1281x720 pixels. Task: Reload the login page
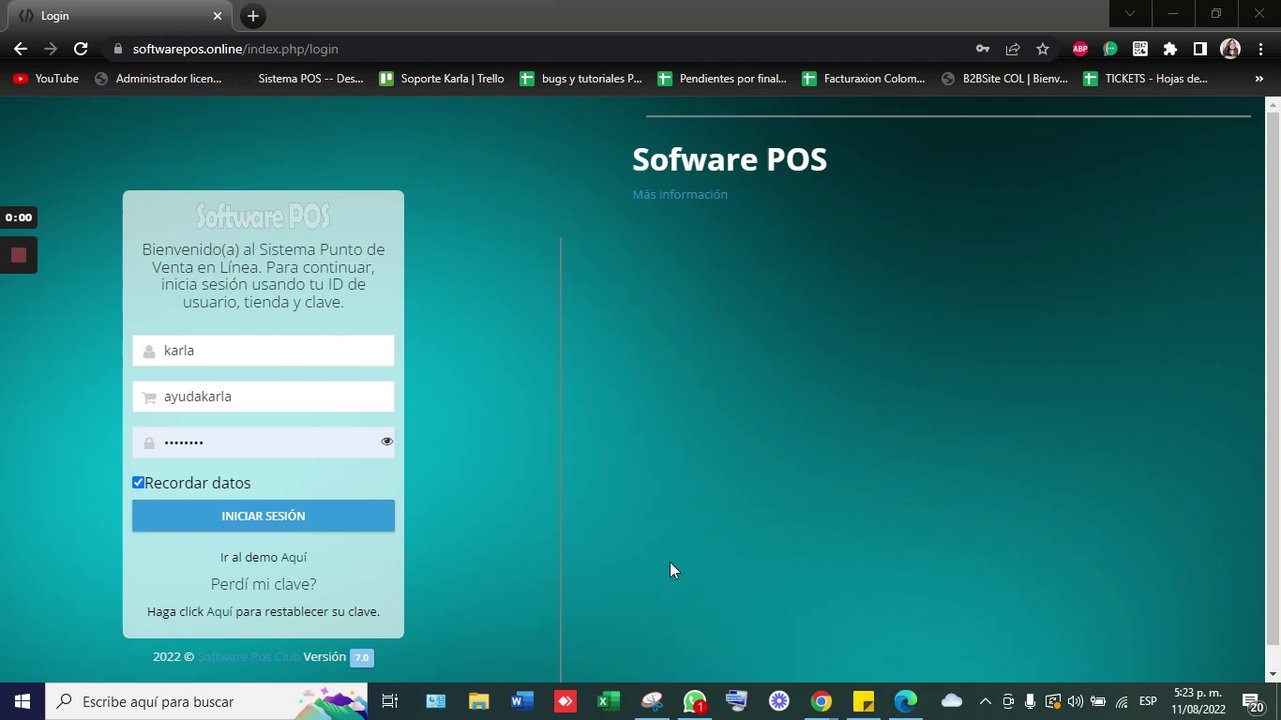(81, 49)
